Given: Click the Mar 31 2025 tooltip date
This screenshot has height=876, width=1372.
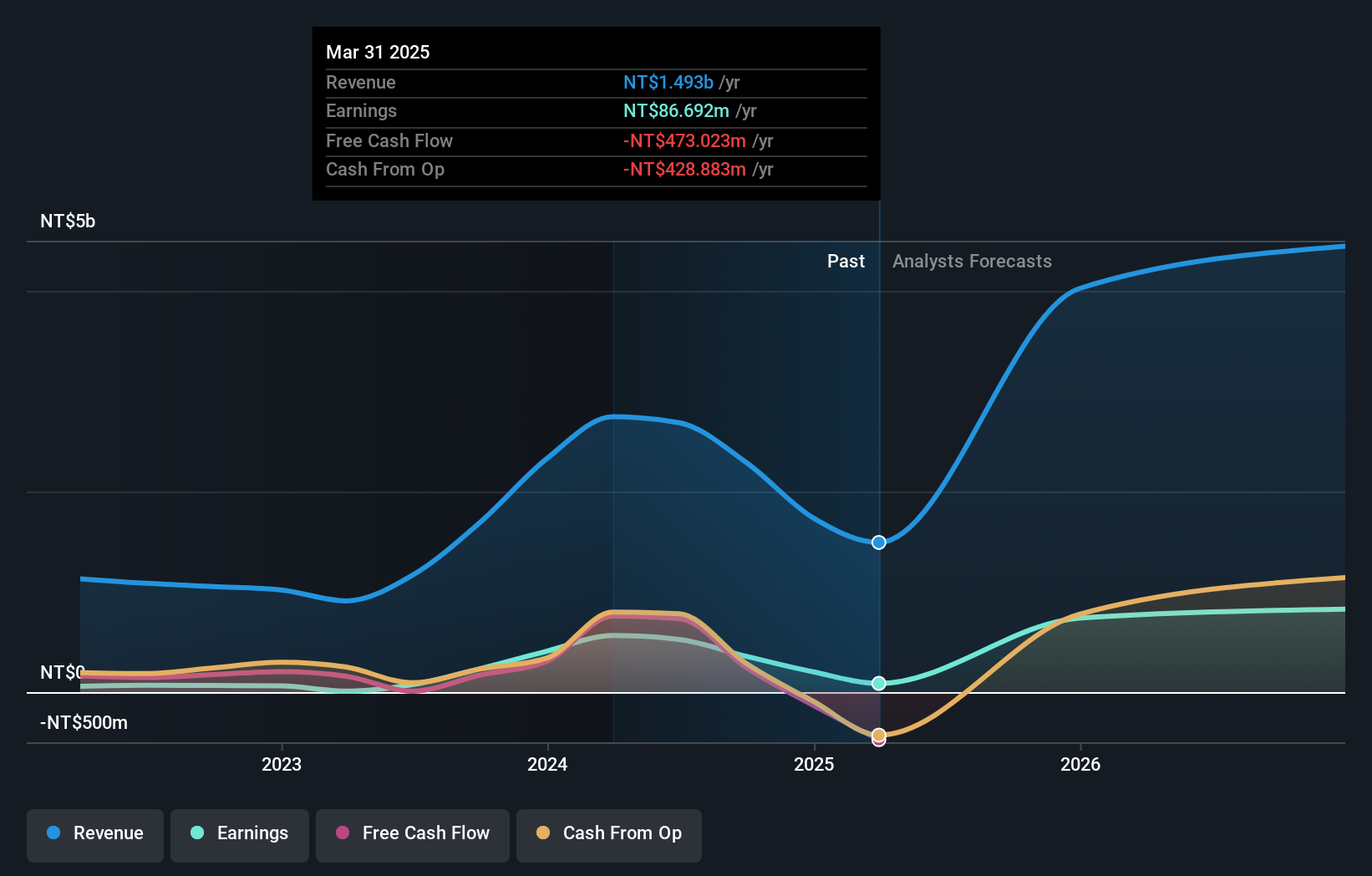Looking at the screenshot, I should (x=378, y=52).
